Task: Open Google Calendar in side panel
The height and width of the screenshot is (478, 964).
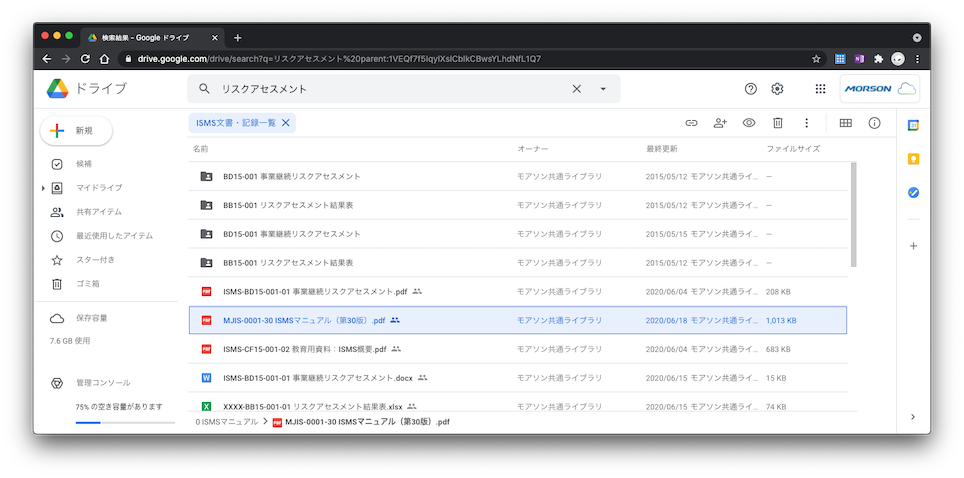Action: coord(913,125)
